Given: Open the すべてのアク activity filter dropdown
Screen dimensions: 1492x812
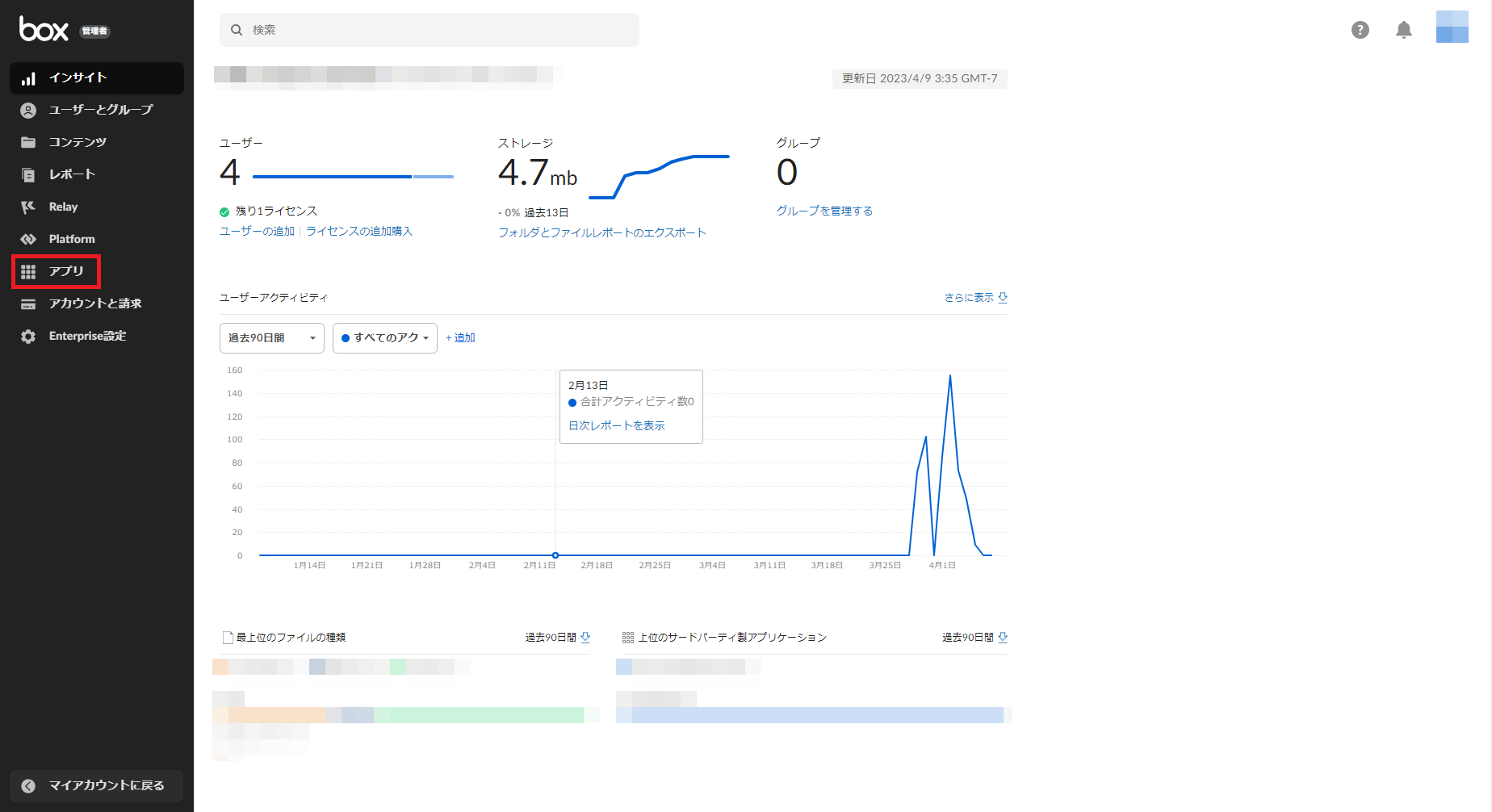Looking at the screenshot, I should click(x=385, y=338).
